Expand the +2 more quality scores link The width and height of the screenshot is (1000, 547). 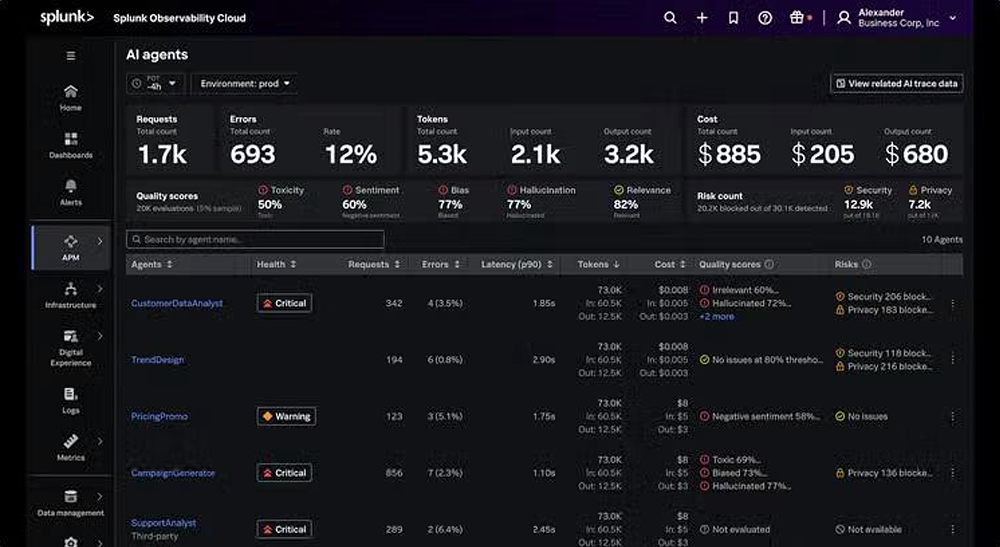pyautogui.click(x=716, y=317)
